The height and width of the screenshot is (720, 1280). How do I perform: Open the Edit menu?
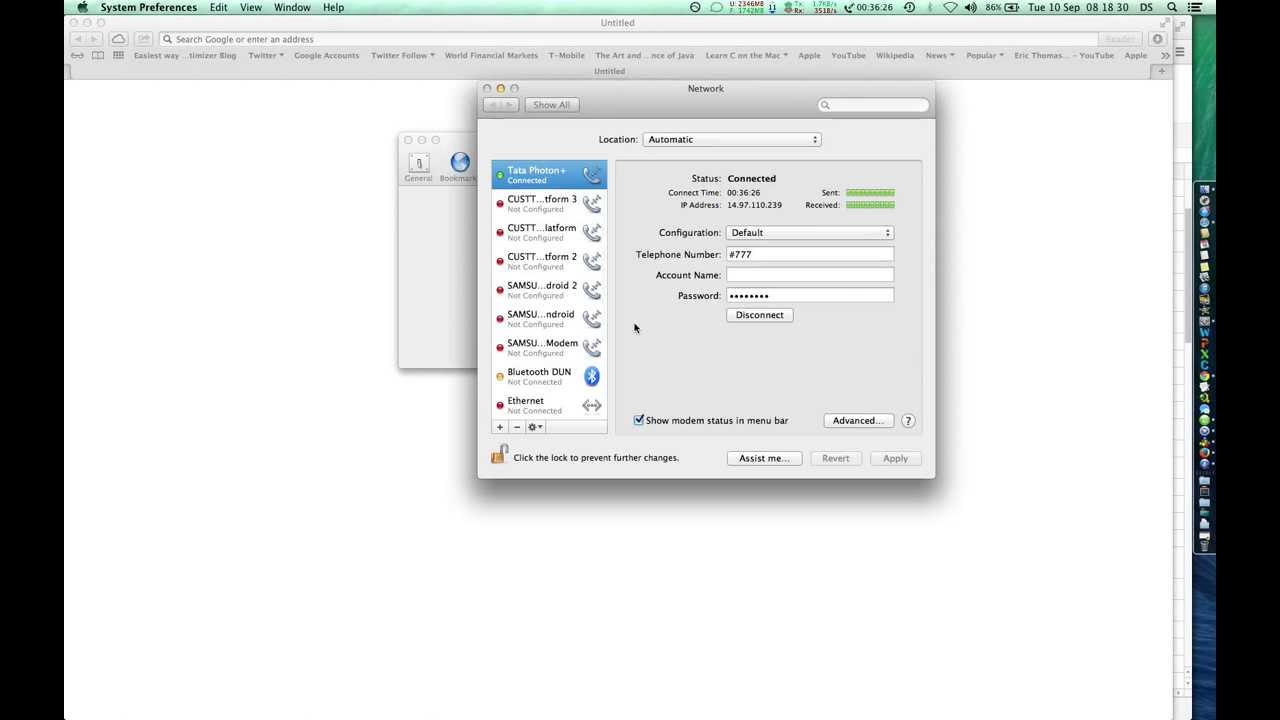(x=218, y=7)
